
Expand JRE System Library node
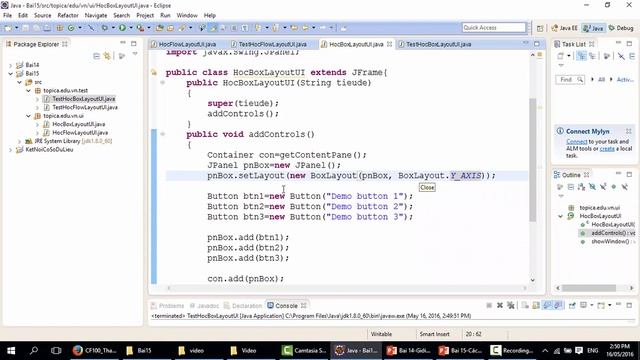[x=19, y=141]
